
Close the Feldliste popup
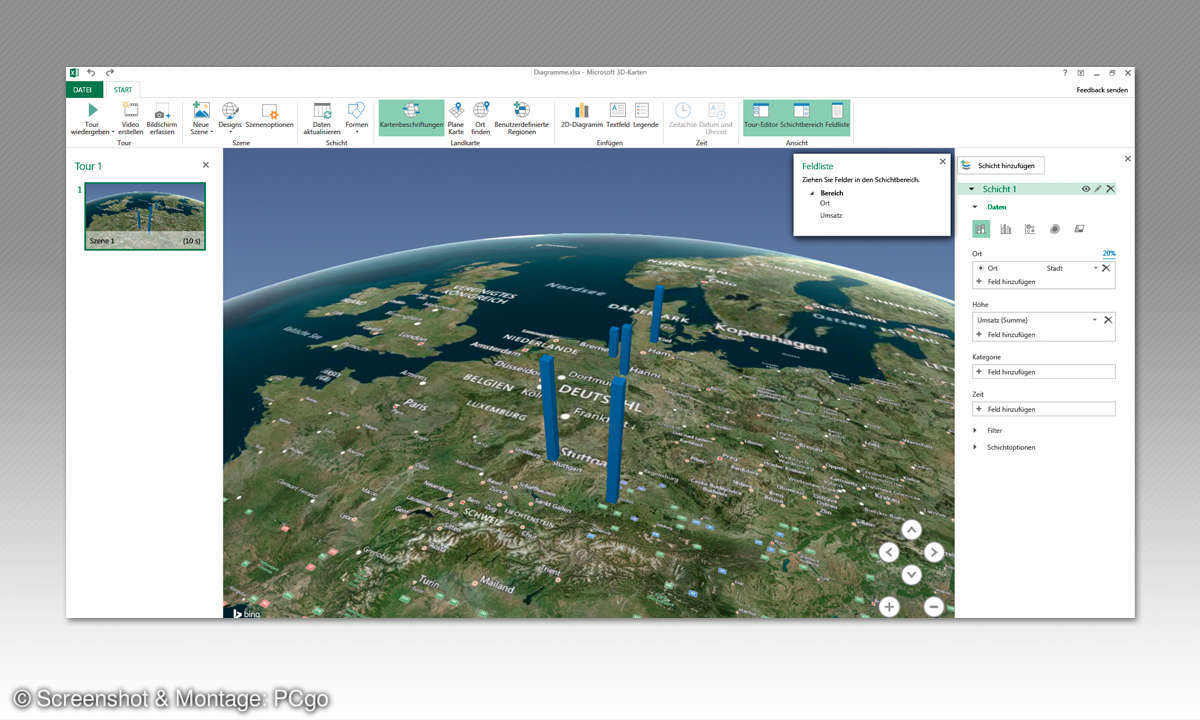[x=942, y=161]
